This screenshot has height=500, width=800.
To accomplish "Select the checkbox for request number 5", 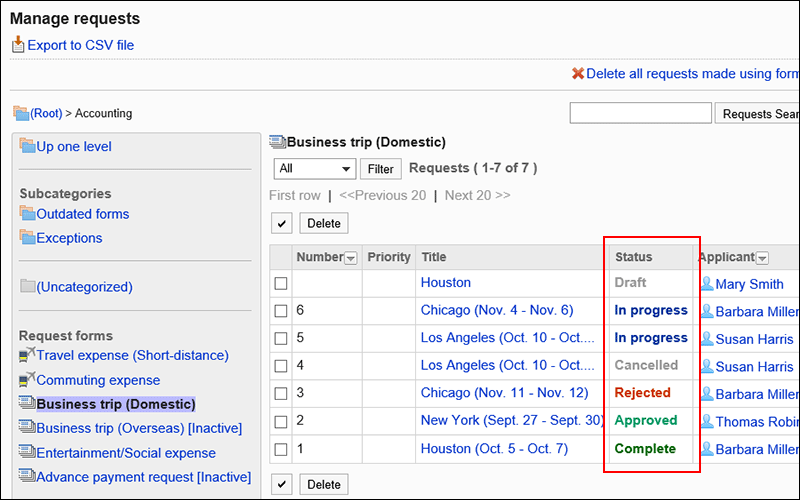I will tap(281, 338).
